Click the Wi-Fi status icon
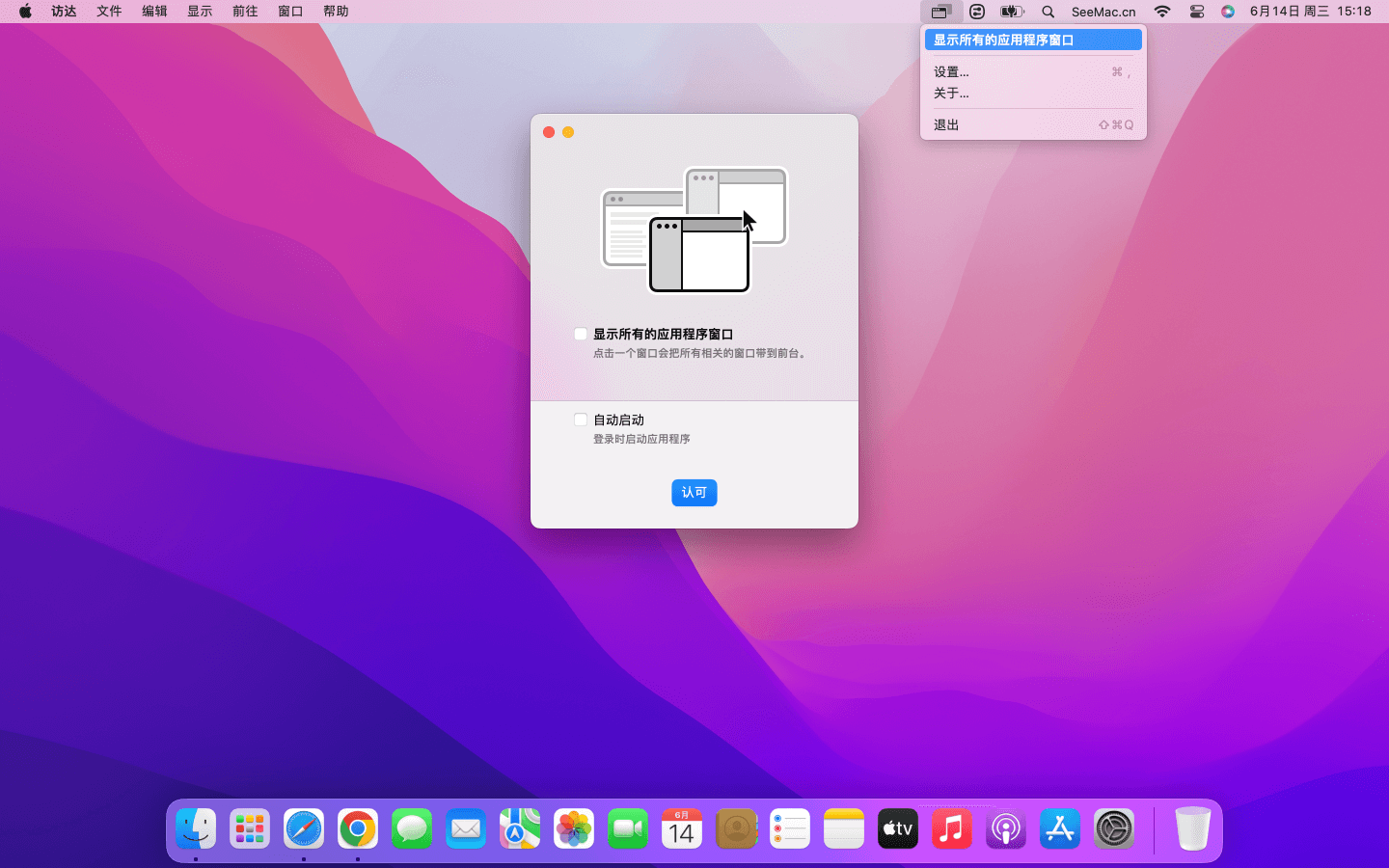Image resolution: width=1389 pixels, height=868 pixels. pyautogui.click(x=1162, y=12)
